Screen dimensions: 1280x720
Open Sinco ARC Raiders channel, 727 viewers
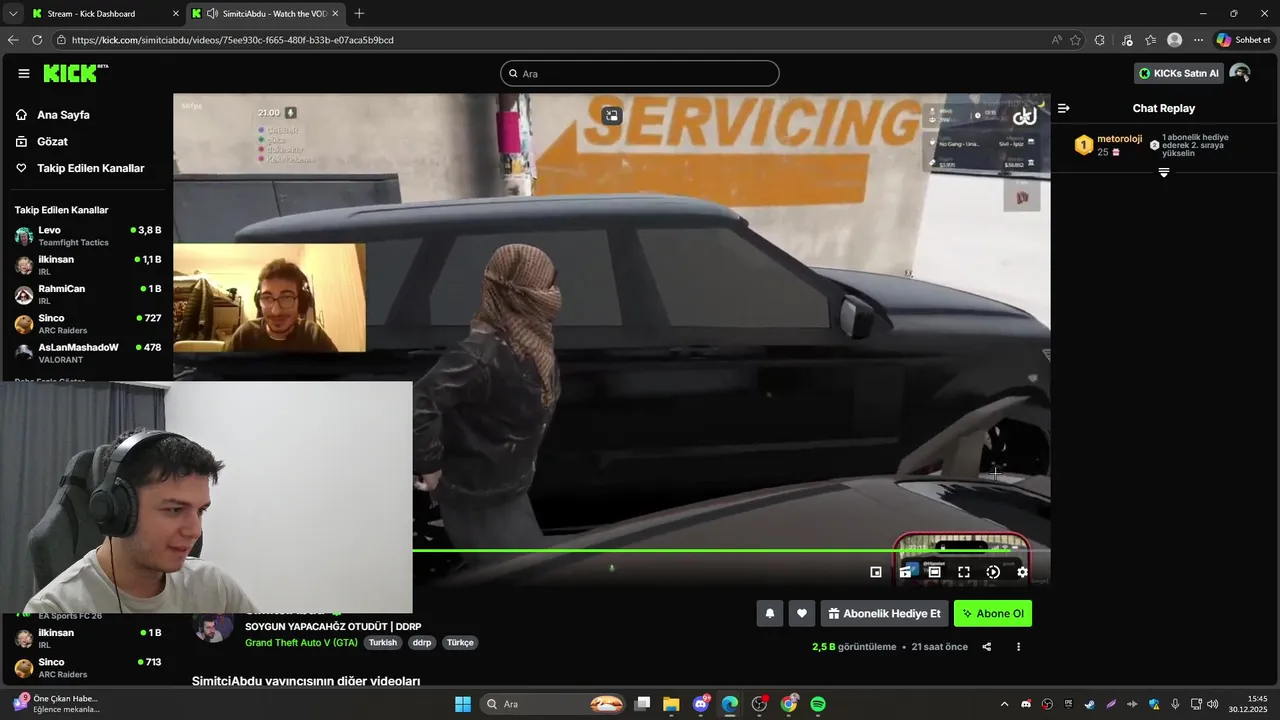88,324
